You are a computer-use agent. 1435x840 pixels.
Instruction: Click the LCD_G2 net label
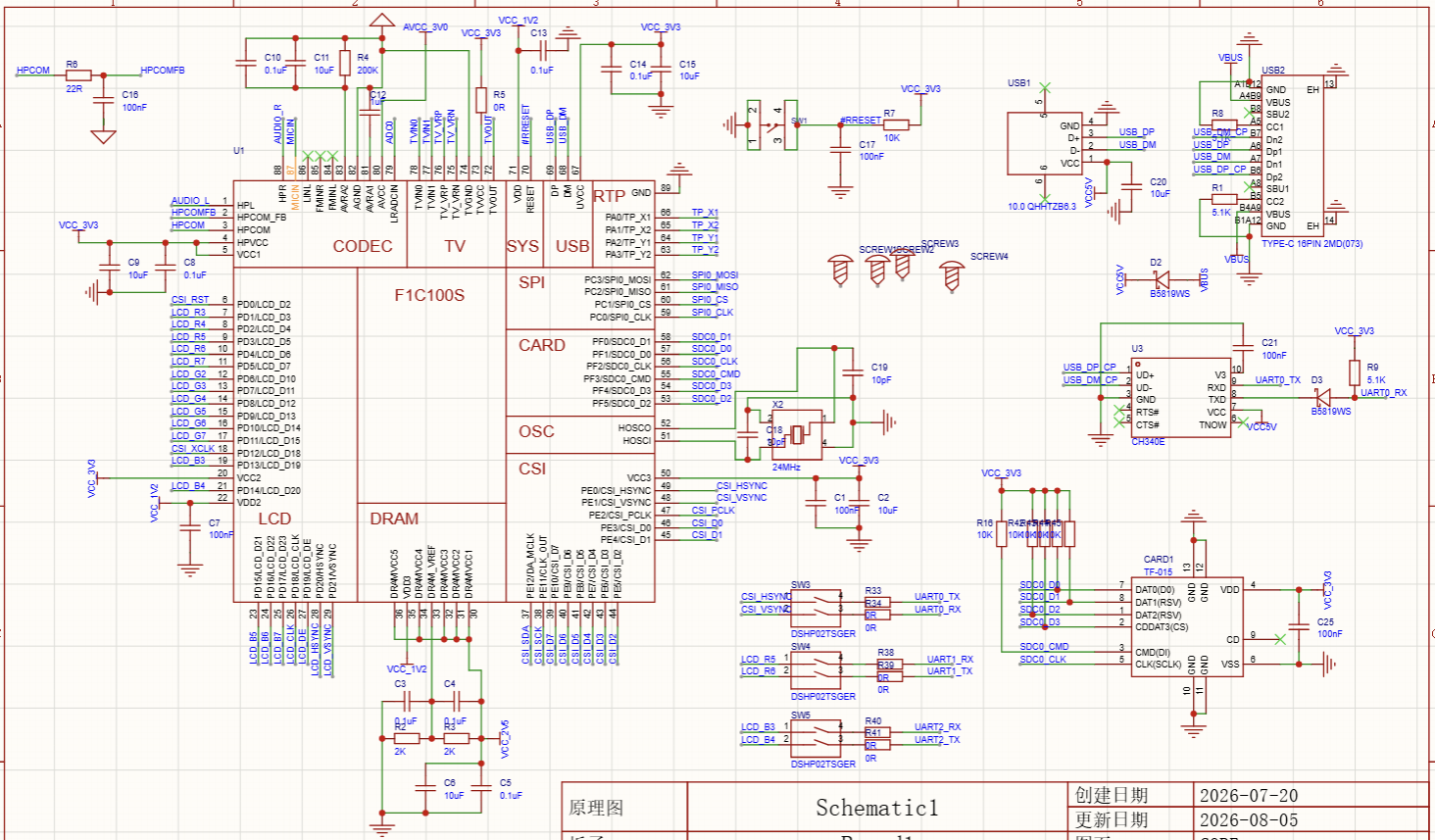(188, 374)
